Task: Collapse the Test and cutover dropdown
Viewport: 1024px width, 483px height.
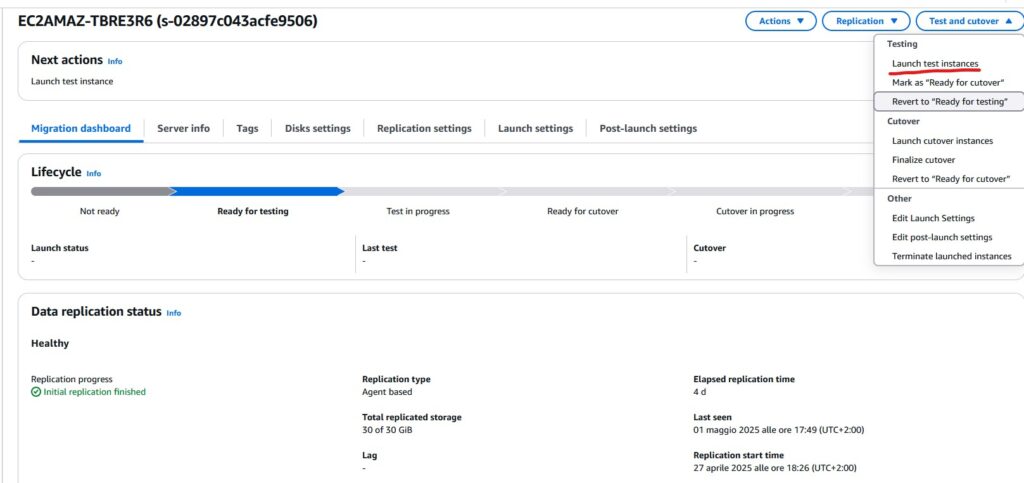Action: (970, 21)
